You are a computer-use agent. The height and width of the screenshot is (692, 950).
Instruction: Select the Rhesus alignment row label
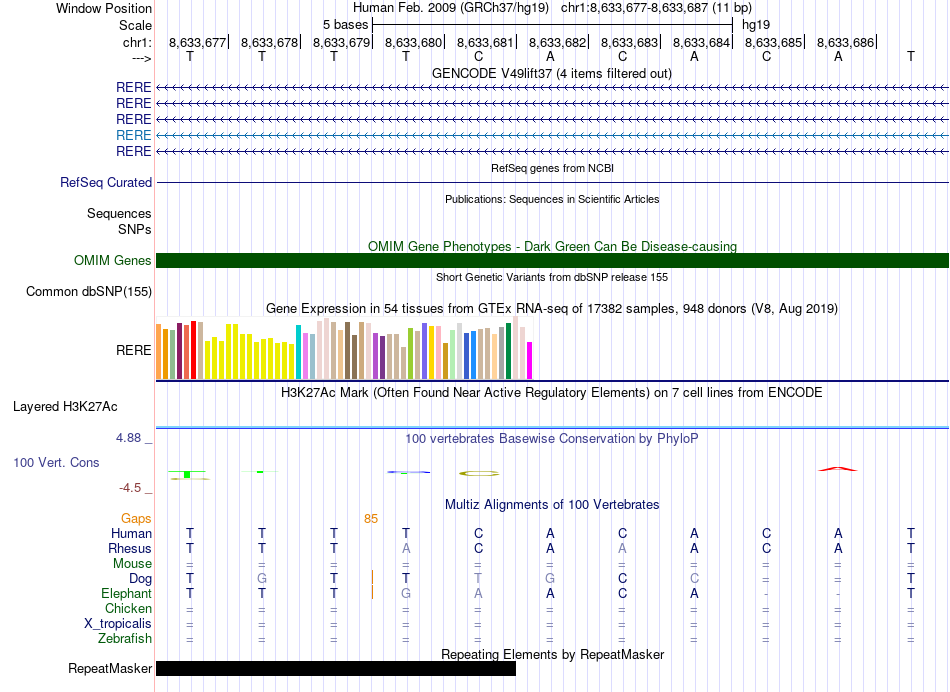click(130, 548)
